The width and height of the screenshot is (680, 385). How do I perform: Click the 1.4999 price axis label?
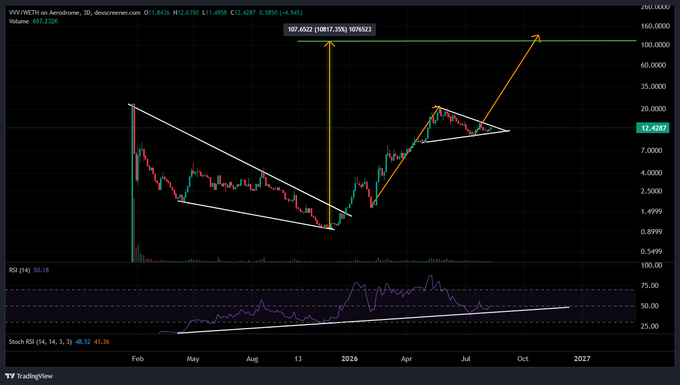(x=651, y=212)
